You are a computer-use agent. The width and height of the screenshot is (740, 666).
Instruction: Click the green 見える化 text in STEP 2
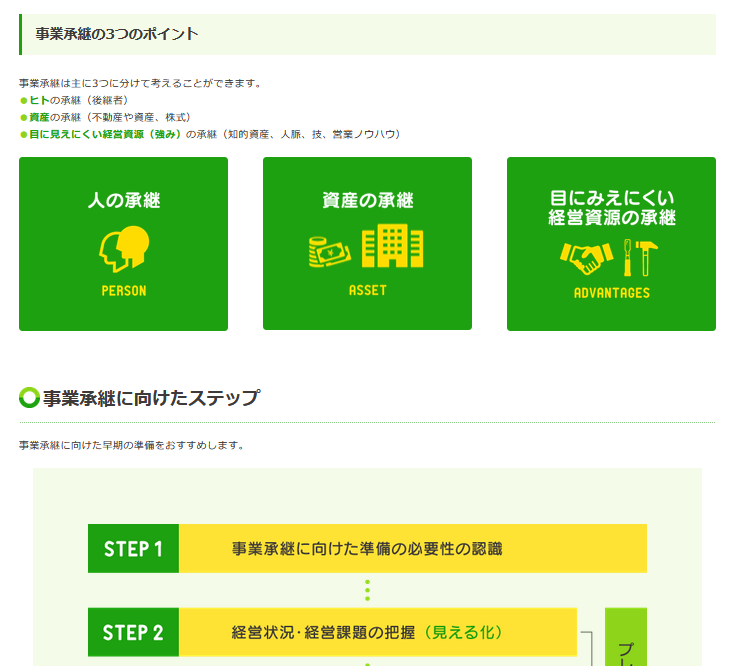pyautogui.click(x=461, y=632)
